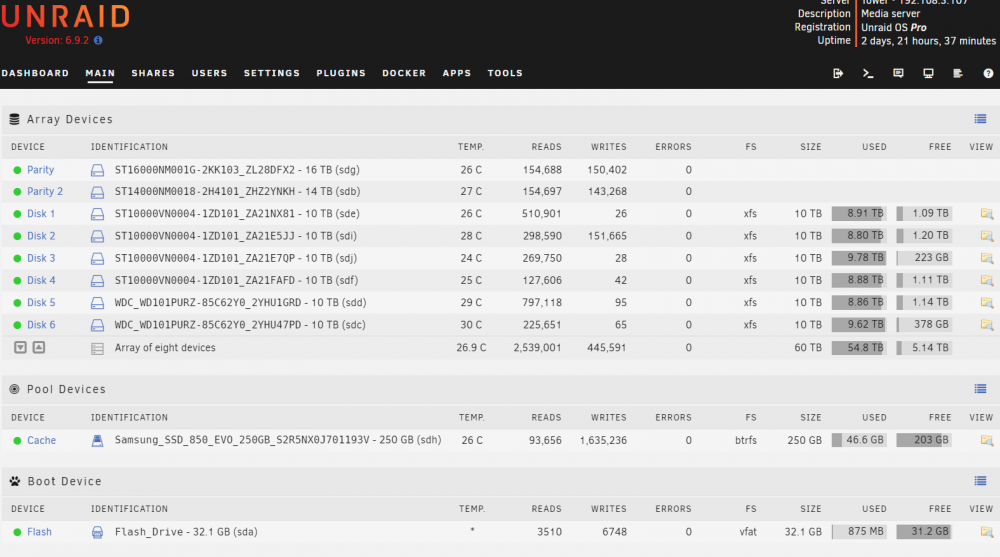Viewport: 1000px width, 557px height.
Task: Browse Cache using its view folder icon
Action: click(x=987, y=440)
